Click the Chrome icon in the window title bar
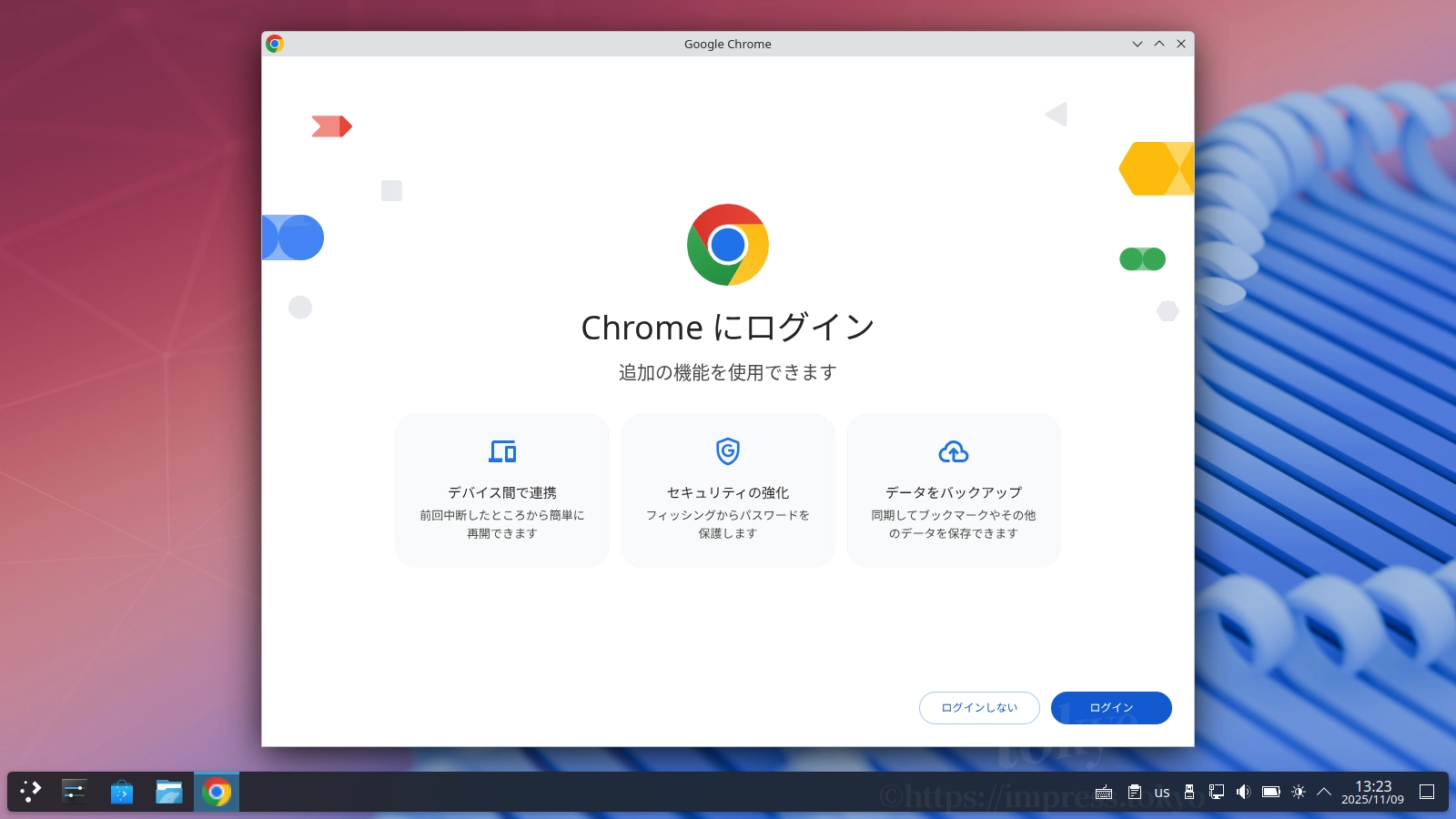Image resolution: width=1456 pixels, height=819 pixels. (275, 44)
